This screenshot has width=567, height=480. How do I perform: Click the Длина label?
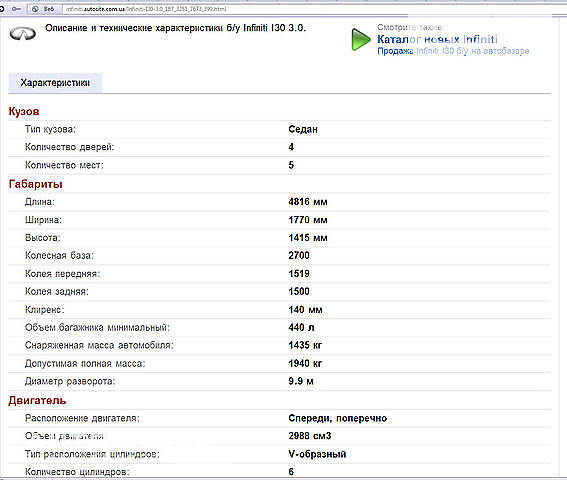[40, 202]
